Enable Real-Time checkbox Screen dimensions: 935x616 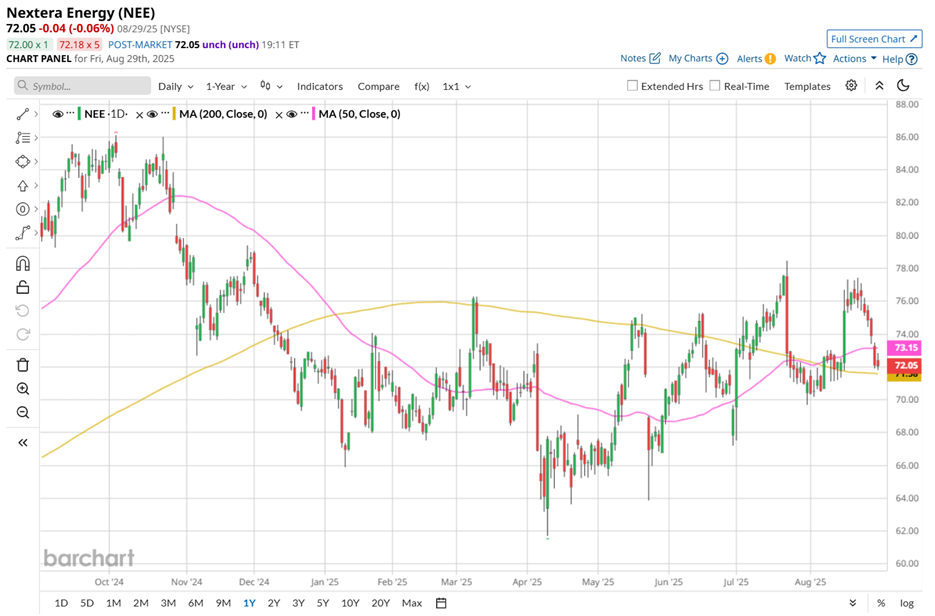click(x=715, y=86)
